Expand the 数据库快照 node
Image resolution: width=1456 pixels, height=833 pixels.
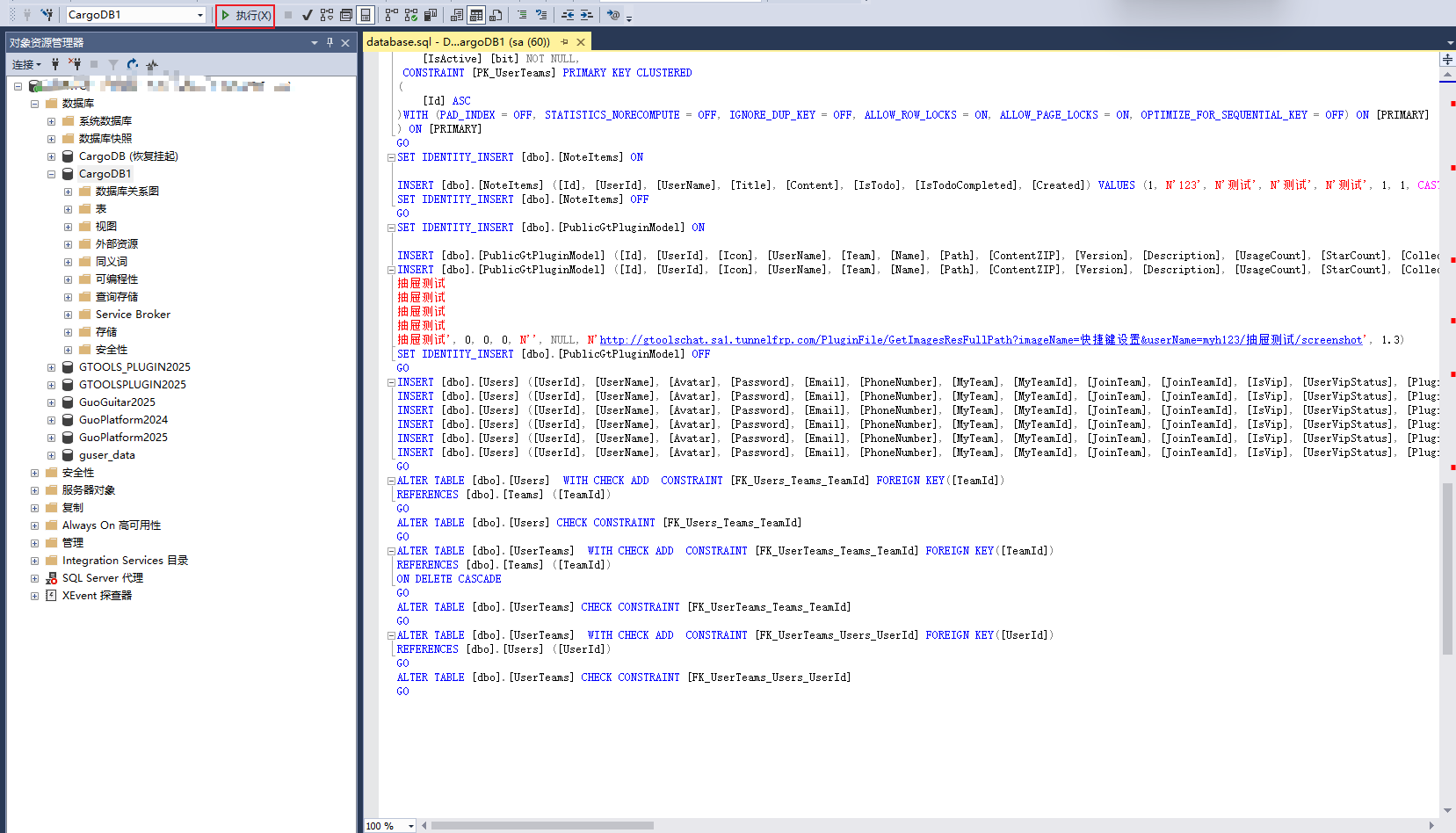click(x=51, y=139)
